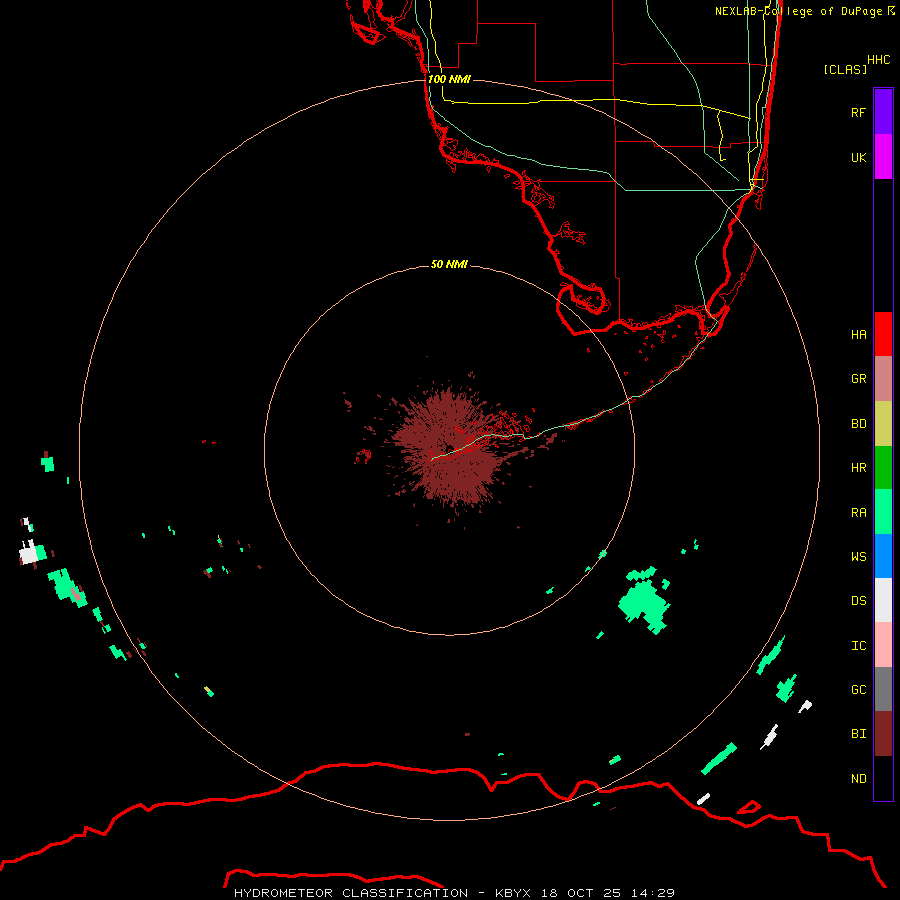Screen dimensions: 900x900
Task: Click the magenta UK legend swatch
Action: pos(883,157)
